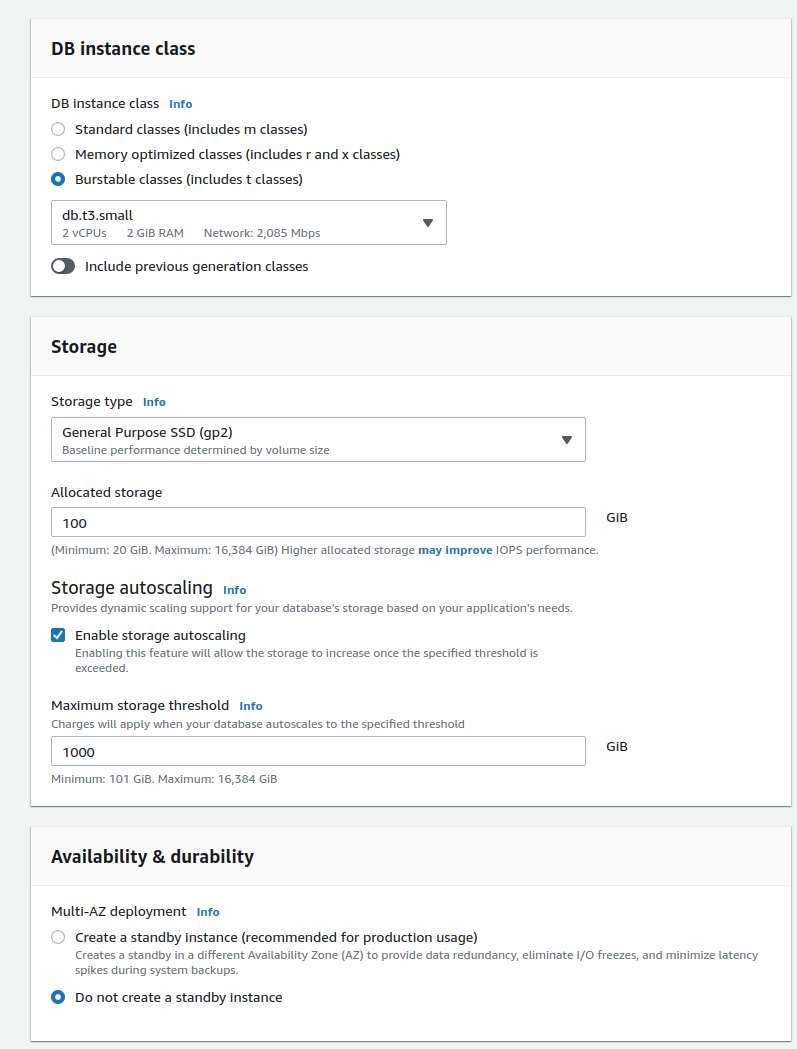Viewport: 797px width, 1049px height.
Task: Click the Allocated storage input field
Action: point(318,522)
